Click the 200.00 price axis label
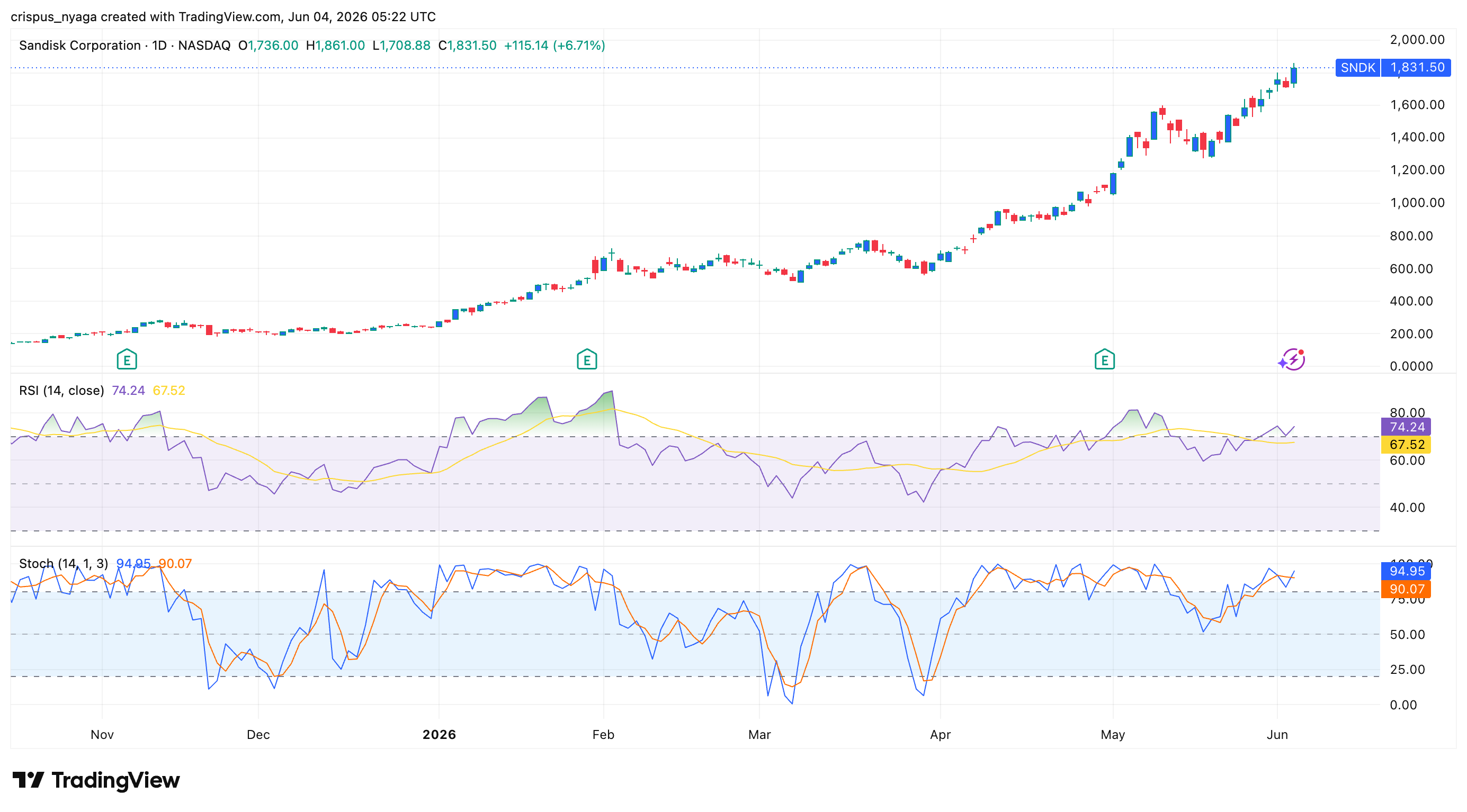Screen dimensions: 1467x812 click(x=1411, y=334)
